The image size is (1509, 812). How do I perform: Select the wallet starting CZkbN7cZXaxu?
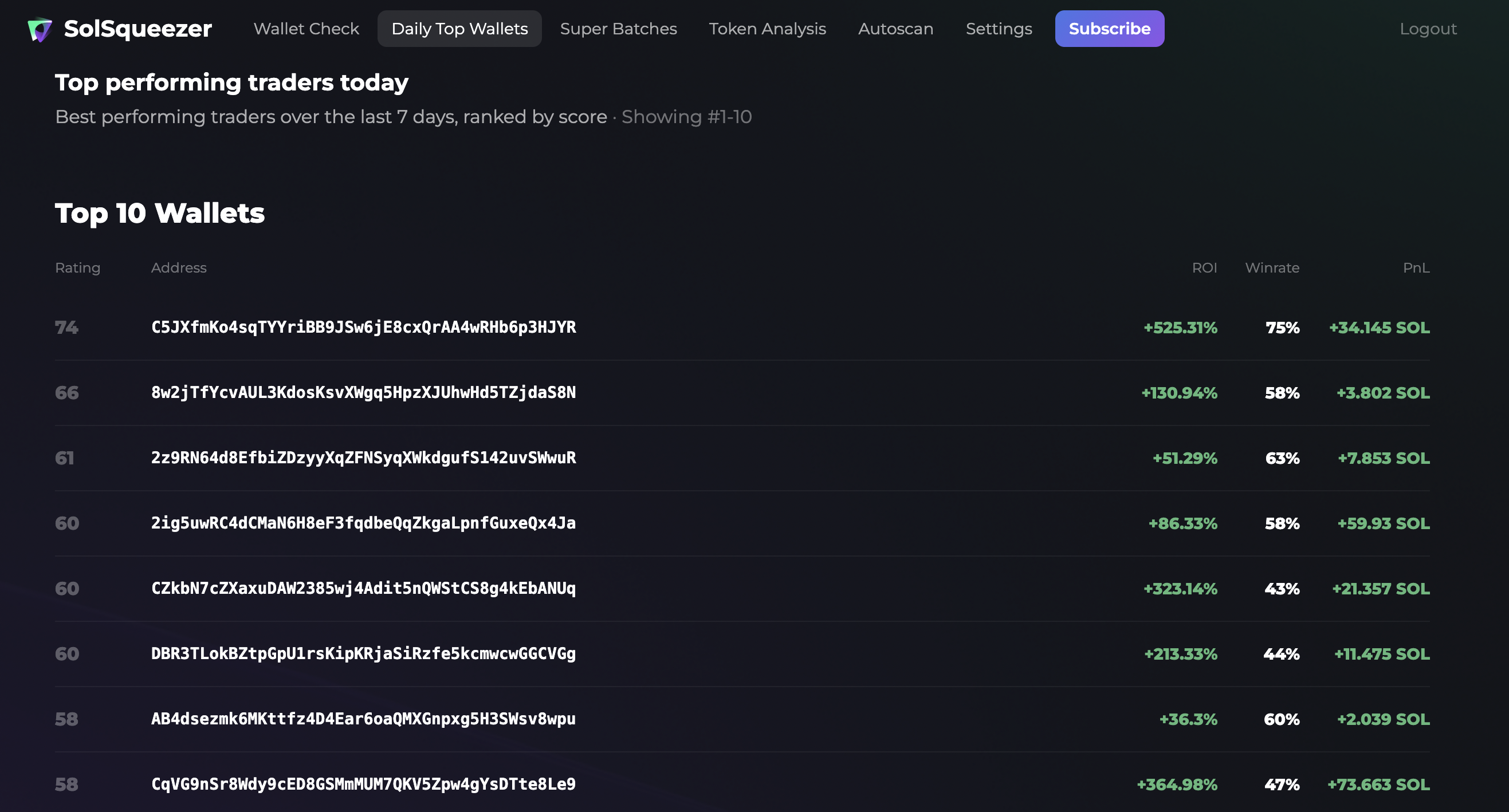363,588
